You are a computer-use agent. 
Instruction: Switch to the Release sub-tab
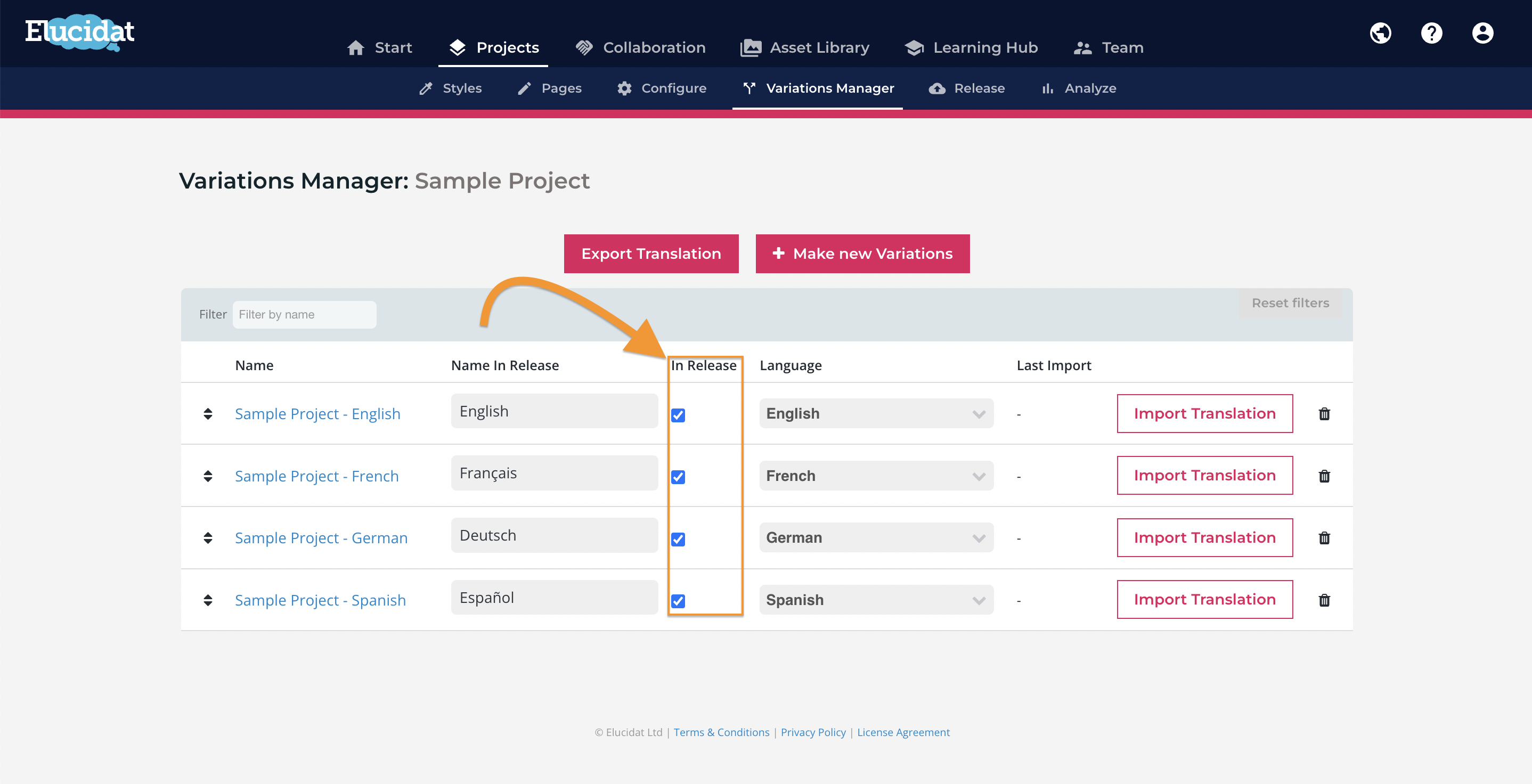tap(966, 88)
